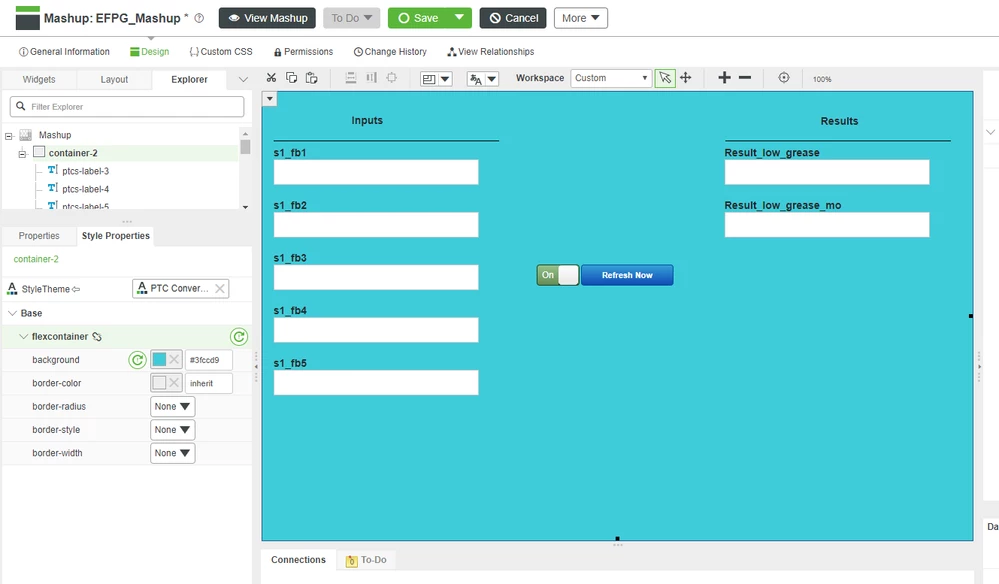999x584 pixels.
Task: Collapse the flexcontainer section
Action: pos(24,336)
